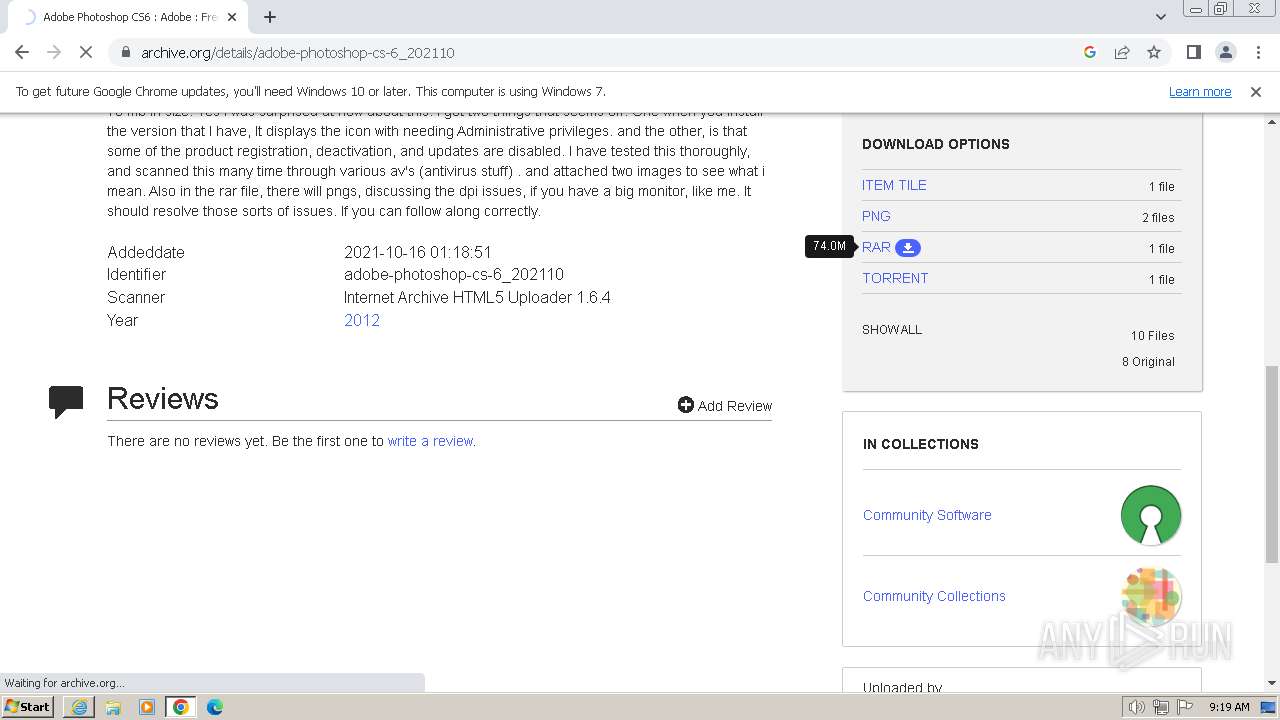Open media player from taskbar
The image size is (1280, 720).
pyautogui.click(x=147, y=707)
